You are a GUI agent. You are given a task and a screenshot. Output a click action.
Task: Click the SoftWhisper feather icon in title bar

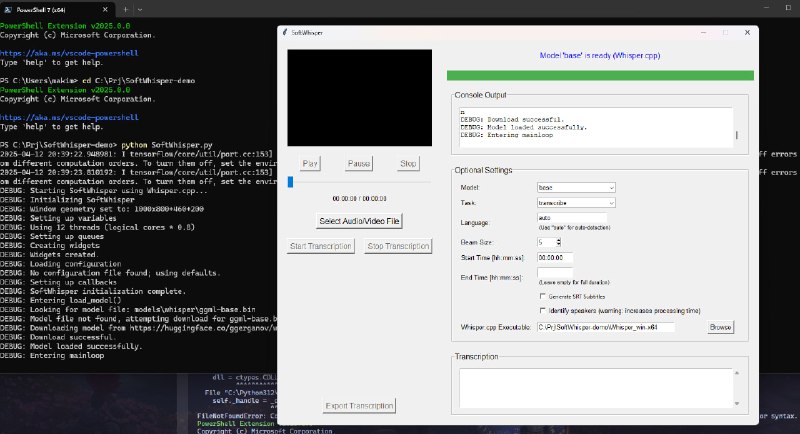[286, 33]
